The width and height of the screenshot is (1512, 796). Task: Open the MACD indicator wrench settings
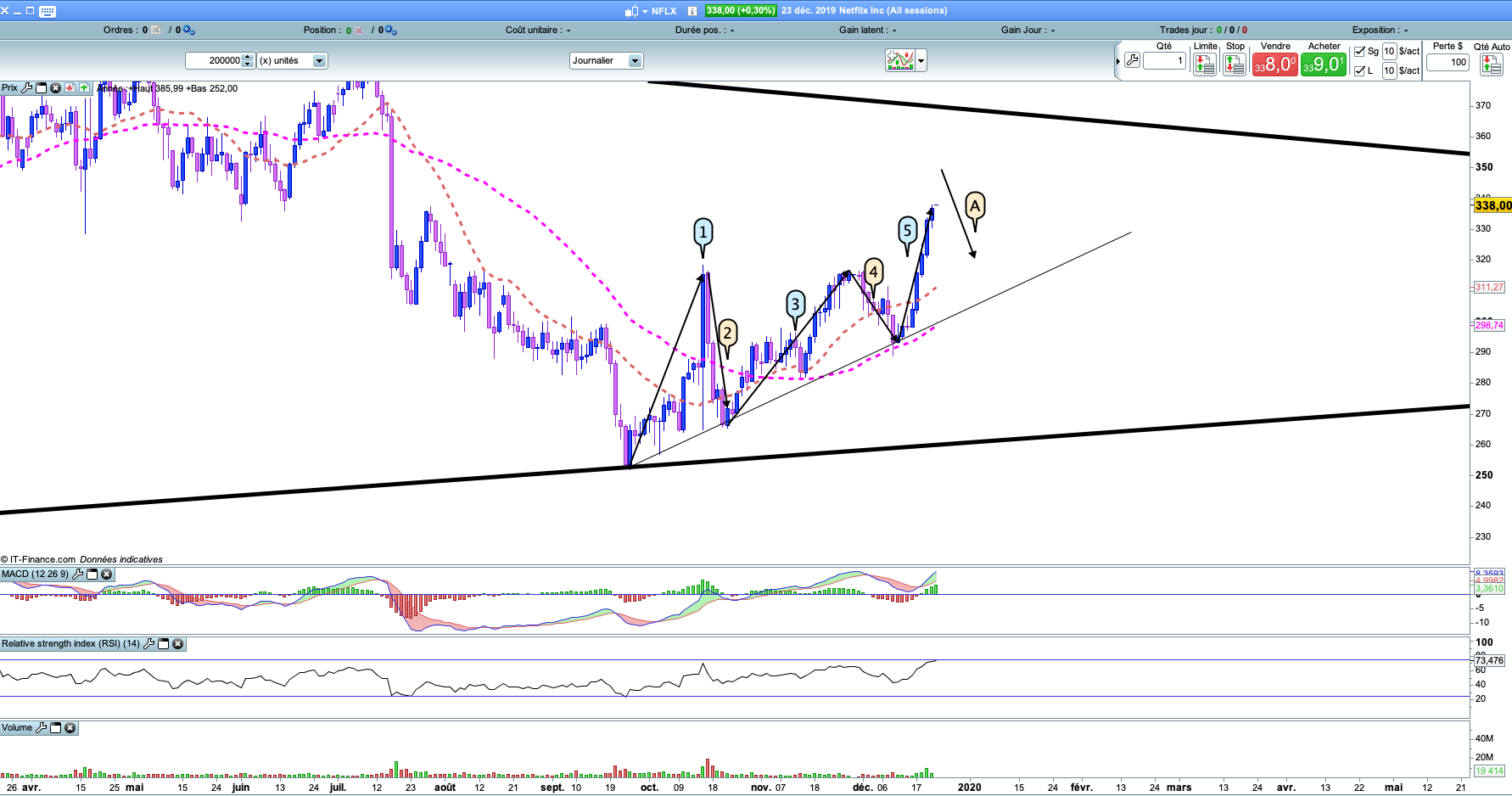(78, 575)
